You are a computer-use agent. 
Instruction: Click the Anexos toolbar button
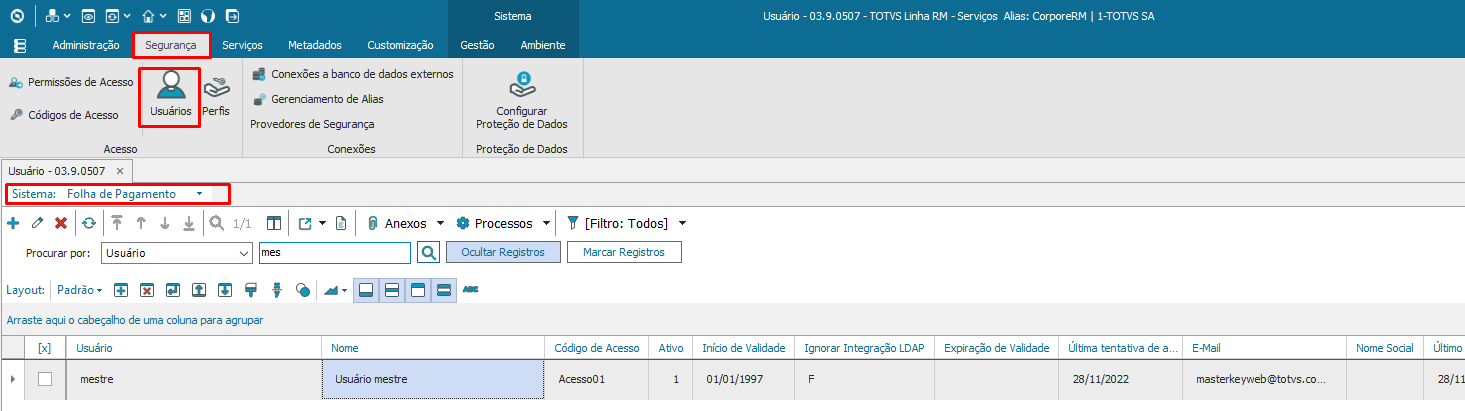click(x=397, y=223)
